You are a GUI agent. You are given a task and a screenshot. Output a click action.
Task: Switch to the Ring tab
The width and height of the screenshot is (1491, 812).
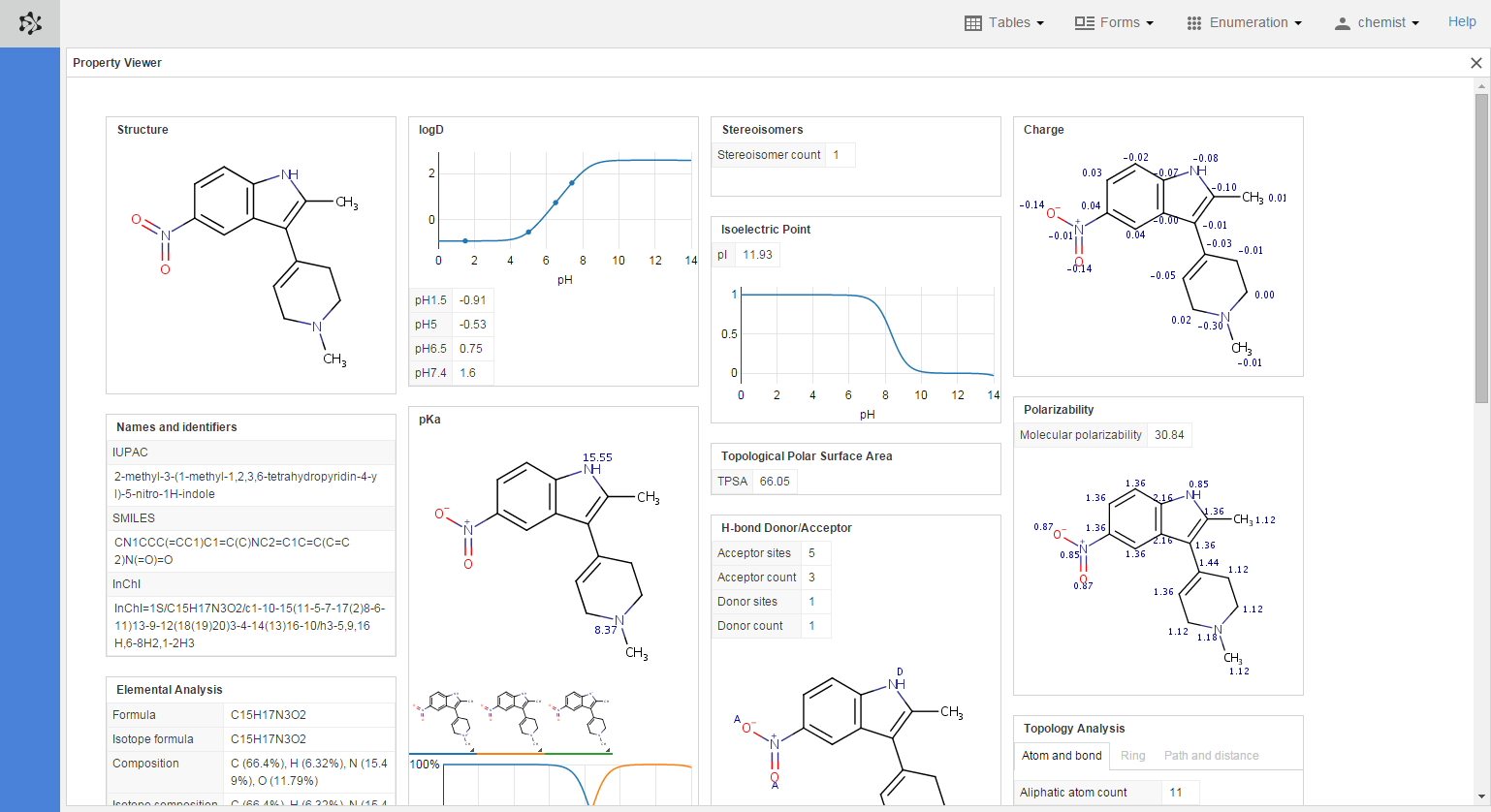(x=1132, y=756)
